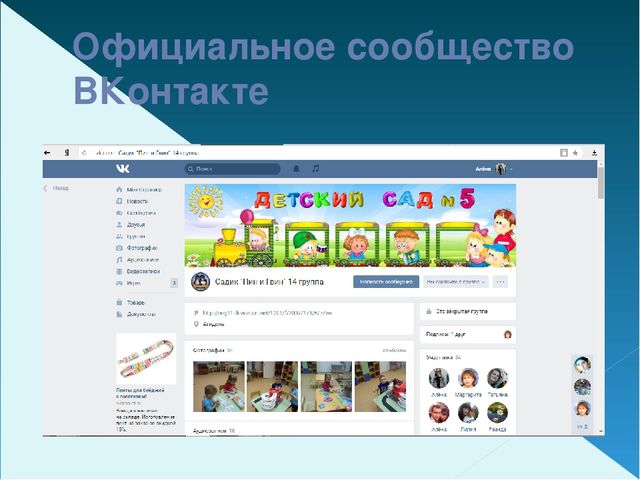Click the 'Написать сообщение' button
The width and height of the screenshot is (640, 480).
point(386,282)
